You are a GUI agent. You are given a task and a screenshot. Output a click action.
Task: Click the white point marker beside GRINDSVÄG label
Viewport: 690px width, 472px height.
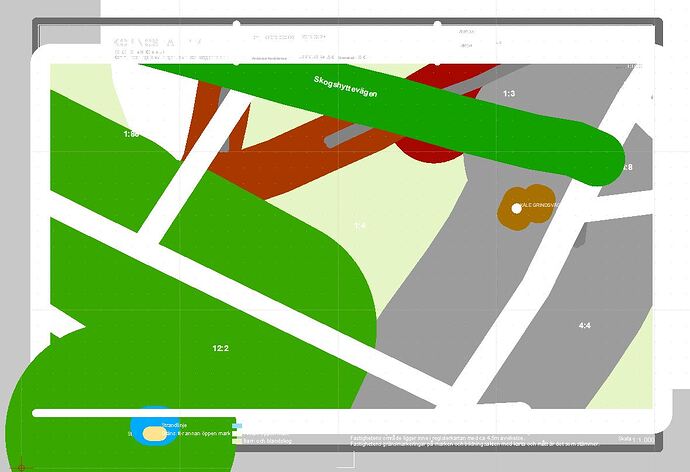(x=517, y=209)
